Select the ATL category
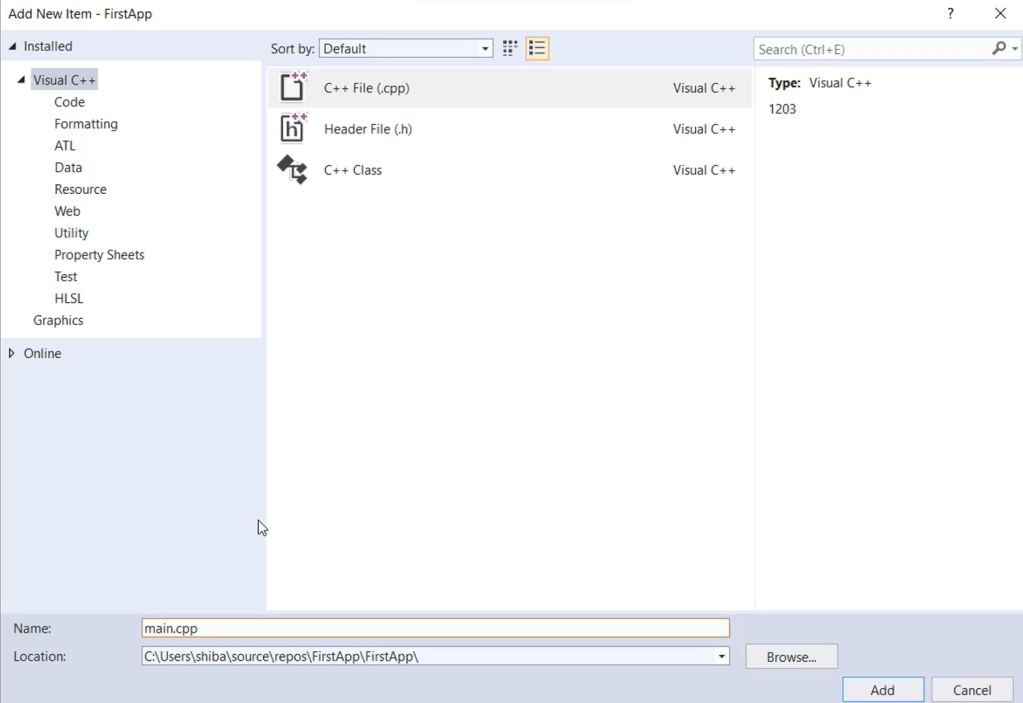 tap(65, 145)
